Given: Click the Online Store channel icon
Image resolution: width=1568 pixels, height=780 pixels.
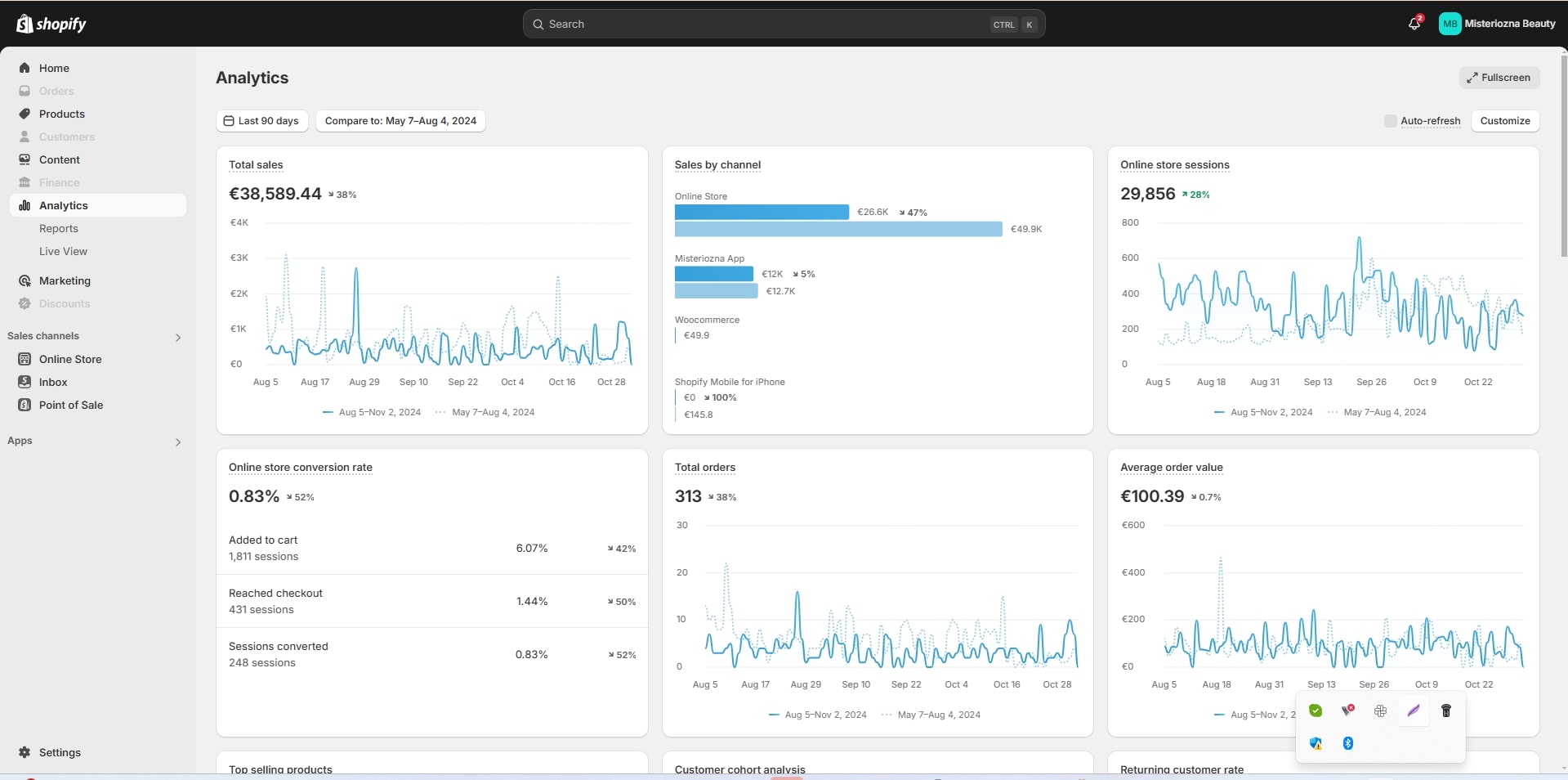Looking at the screenshot, I should pyautogui.click(x=25, y=359).
